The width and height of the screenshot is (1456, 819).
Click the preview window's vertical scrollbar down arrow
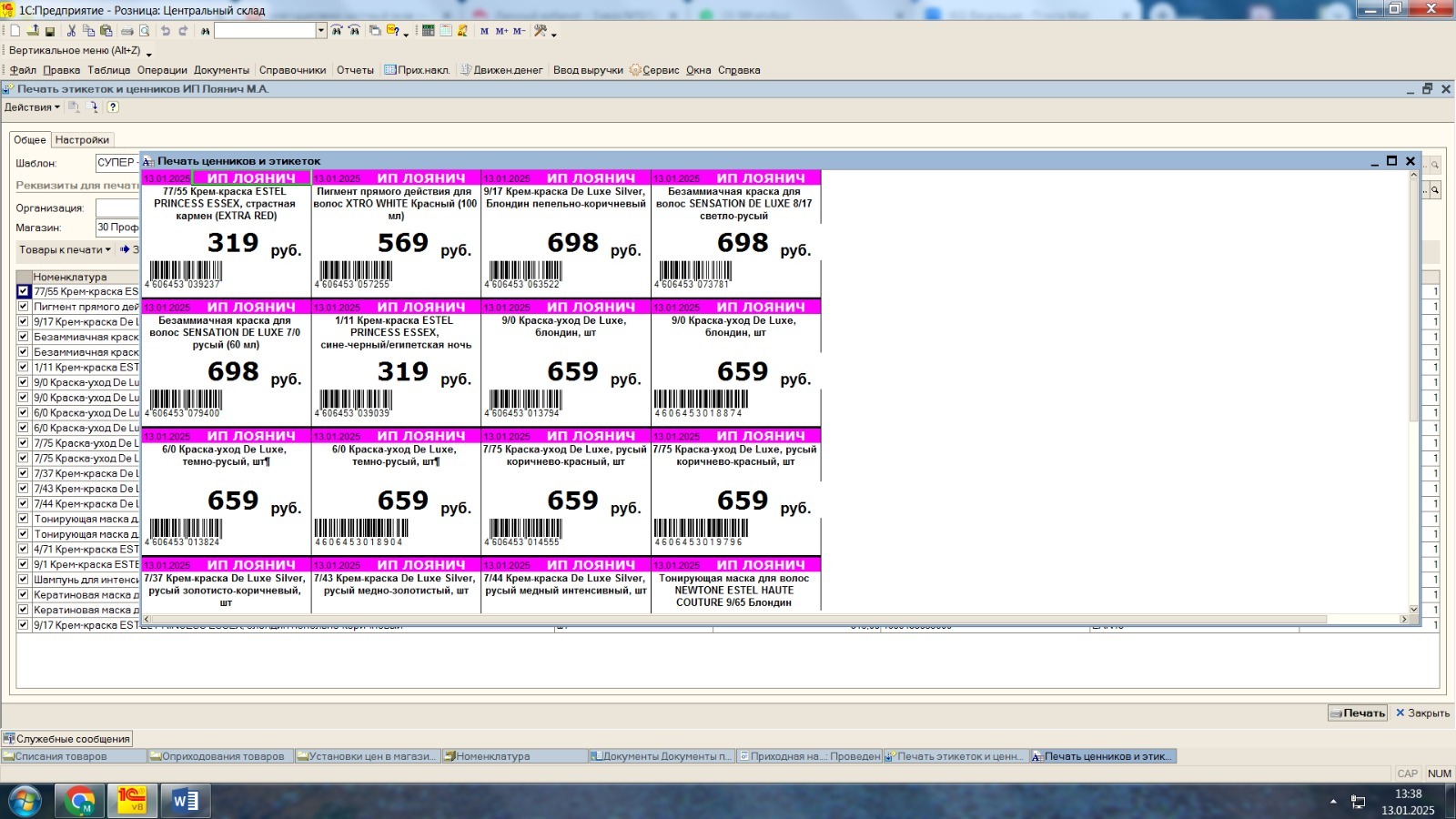click(x=1414, y=609)
